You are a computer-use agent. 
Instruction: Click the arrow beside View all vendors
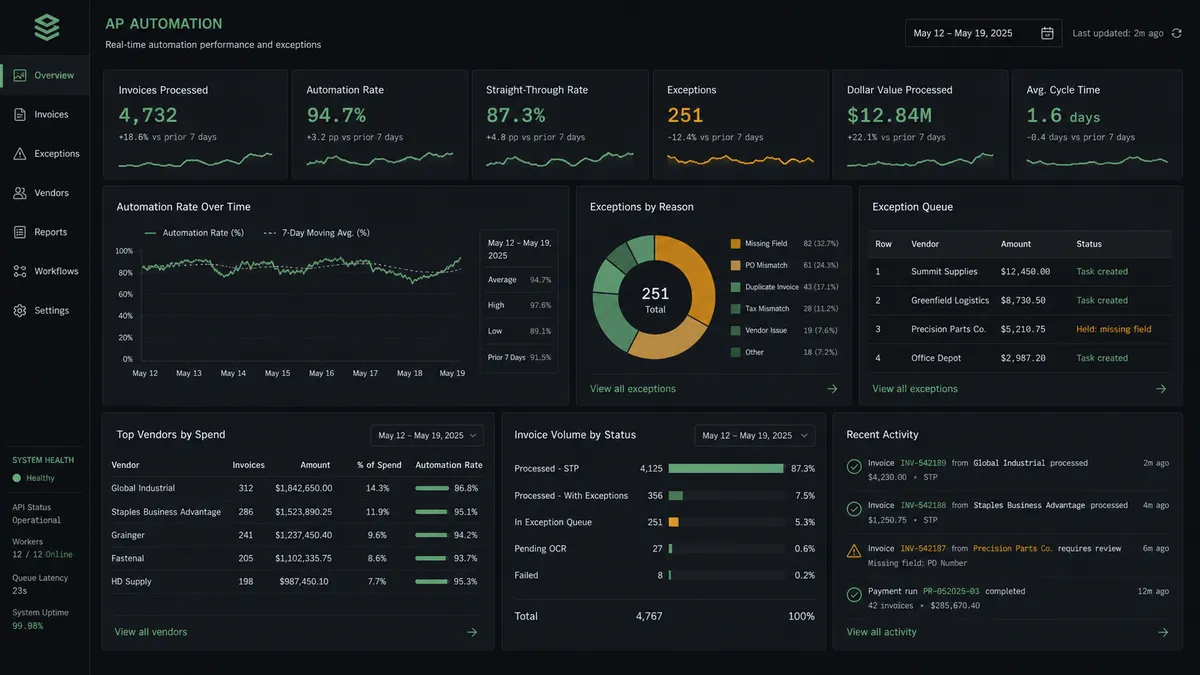(x=472, y=632)
